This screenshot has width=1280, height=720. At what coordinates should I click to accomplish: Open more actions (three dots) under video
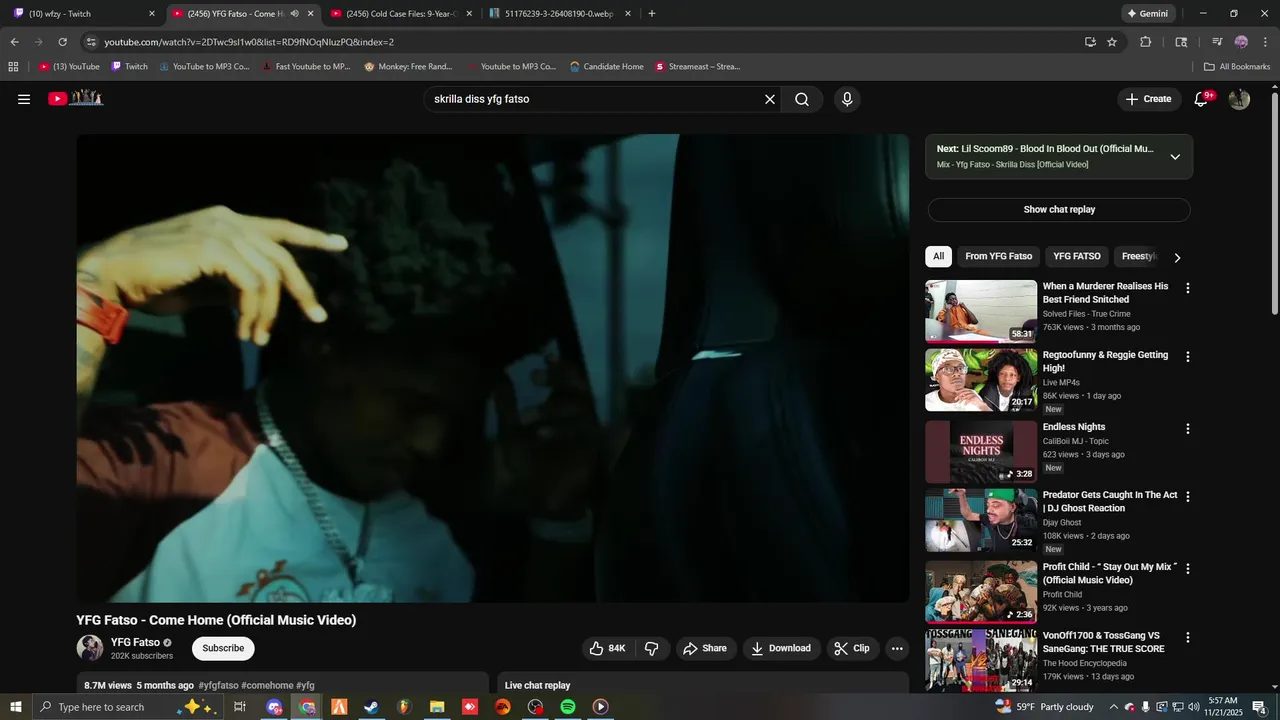tap(897, 648)
